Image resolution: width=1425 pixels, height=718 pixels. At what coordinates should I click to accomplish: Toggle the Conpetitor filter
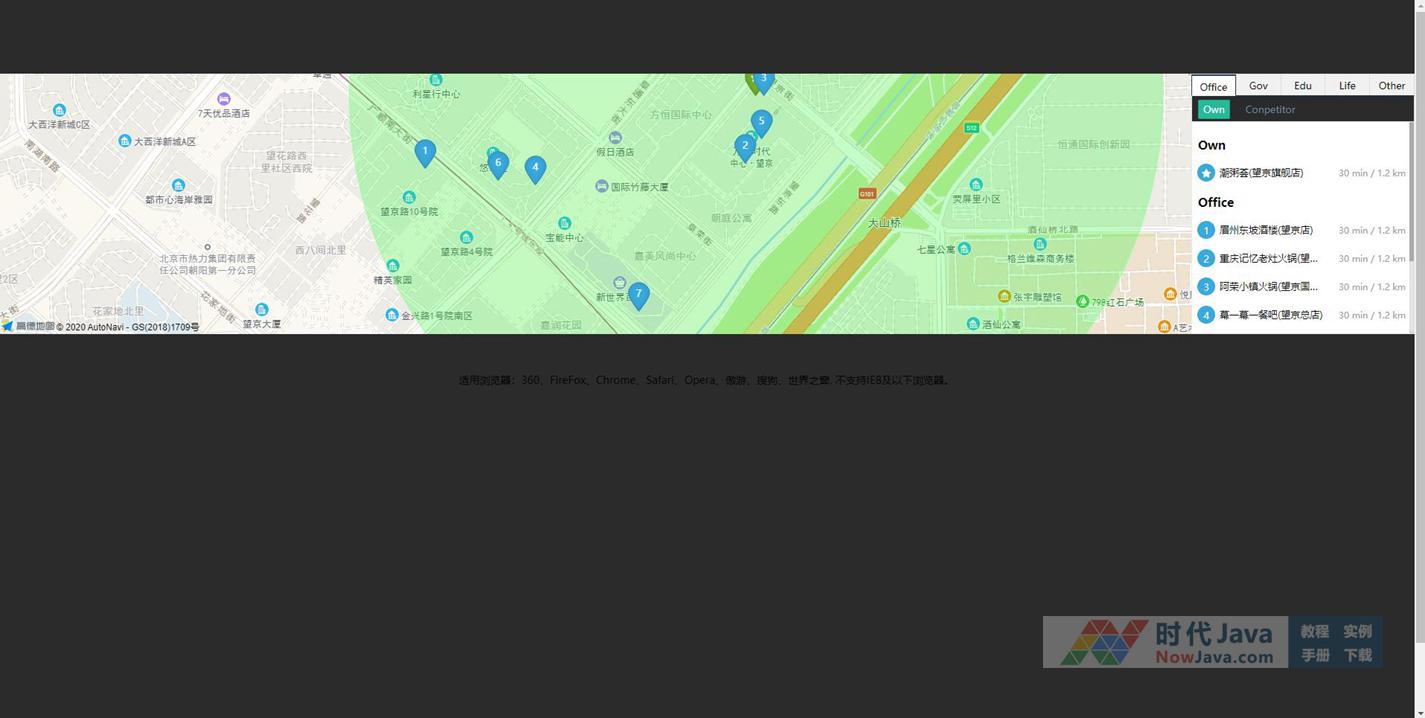coord(1269,110)
